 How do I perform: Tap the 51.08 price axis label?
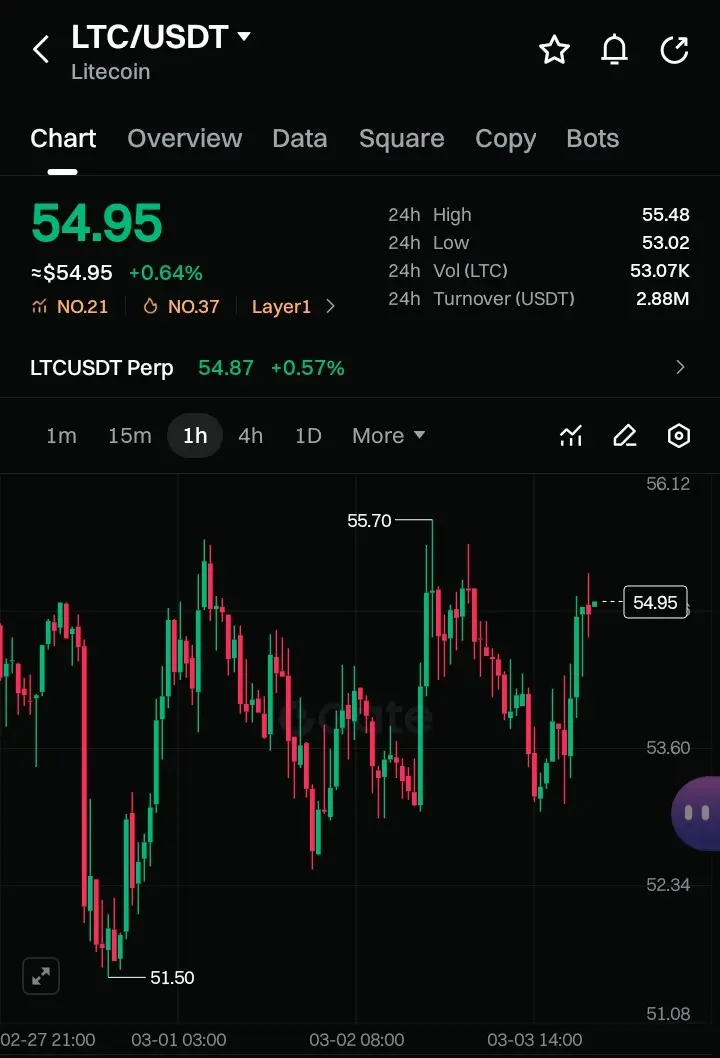[668, 1013]
